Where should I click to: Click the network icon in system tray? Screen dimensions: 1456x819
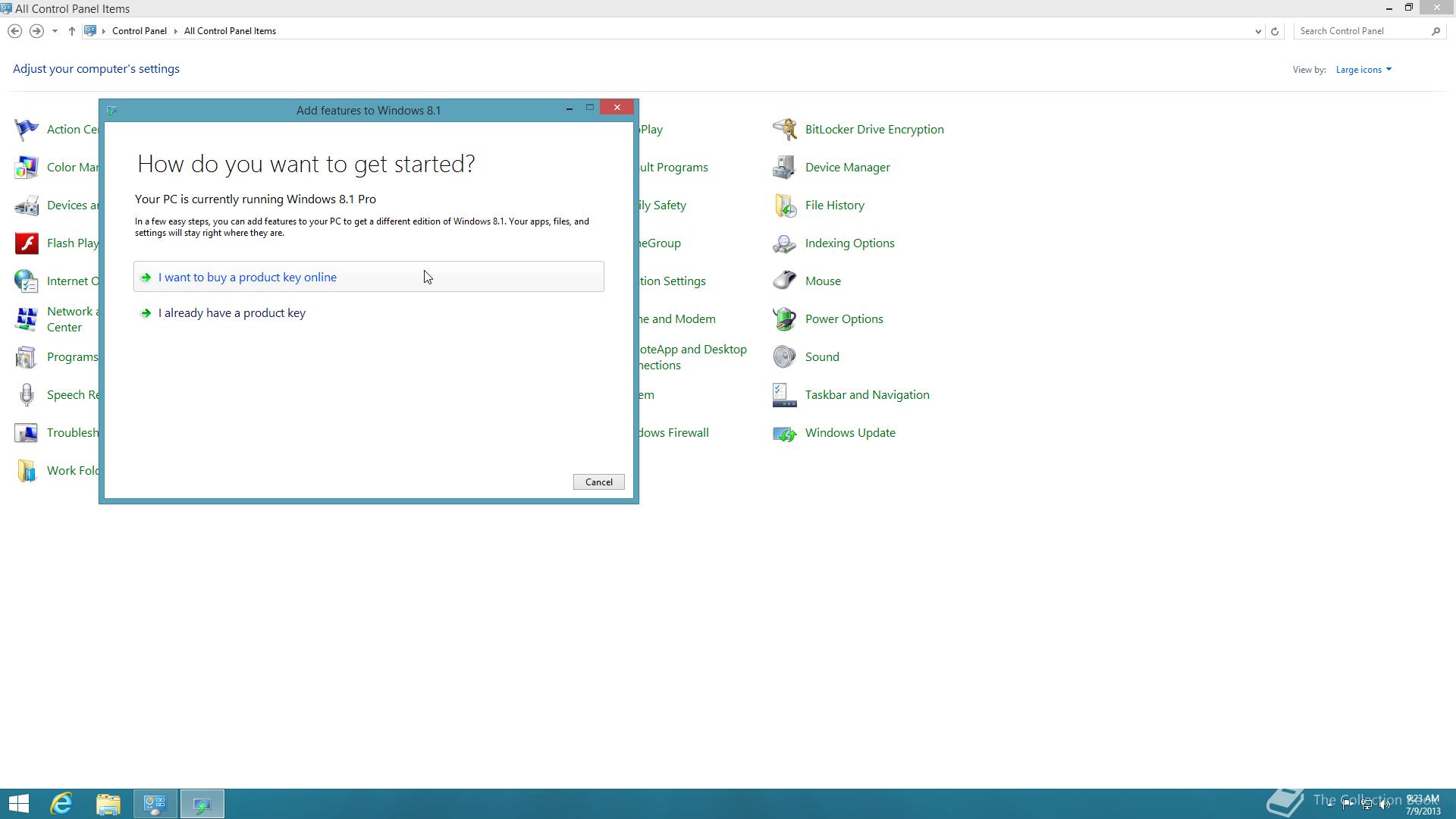tap(1367, 805)
